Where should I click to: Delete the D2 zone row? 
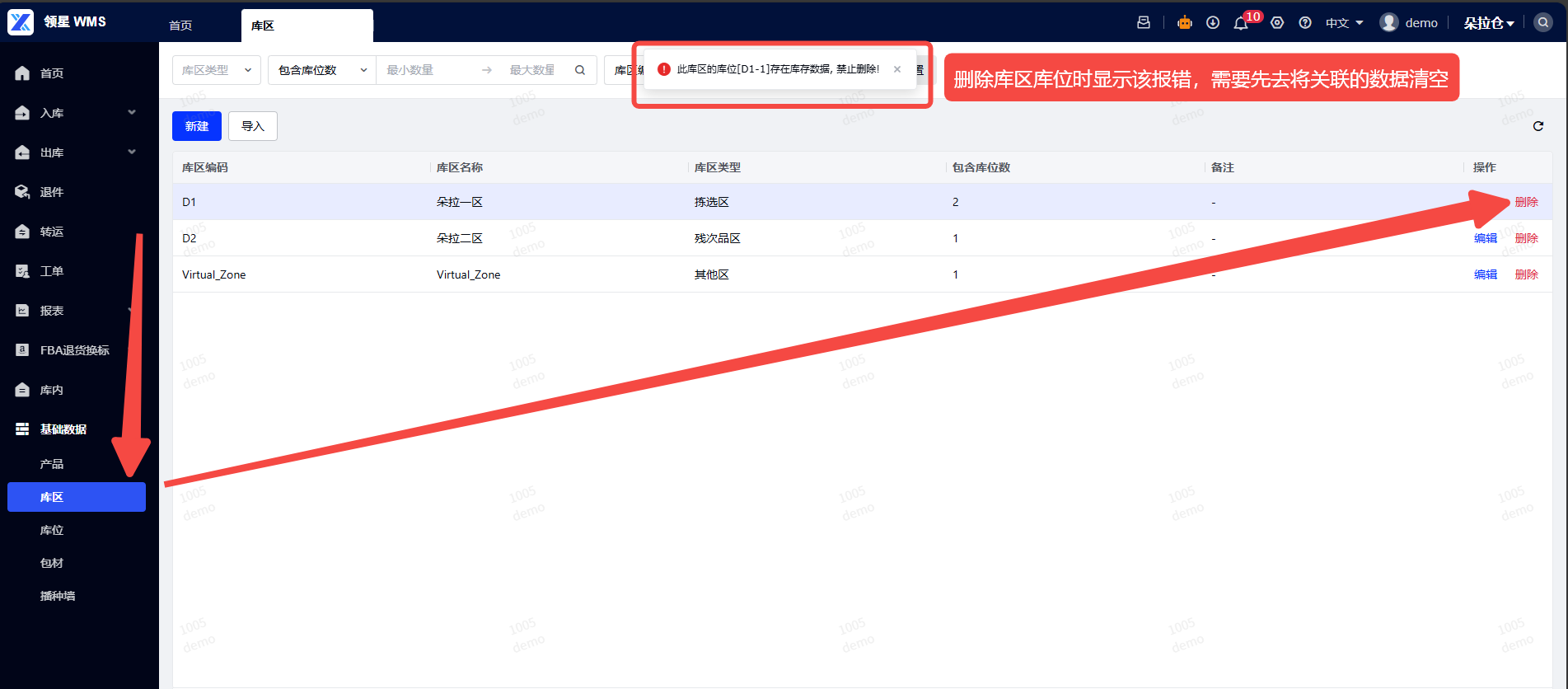coord(1526,238)
